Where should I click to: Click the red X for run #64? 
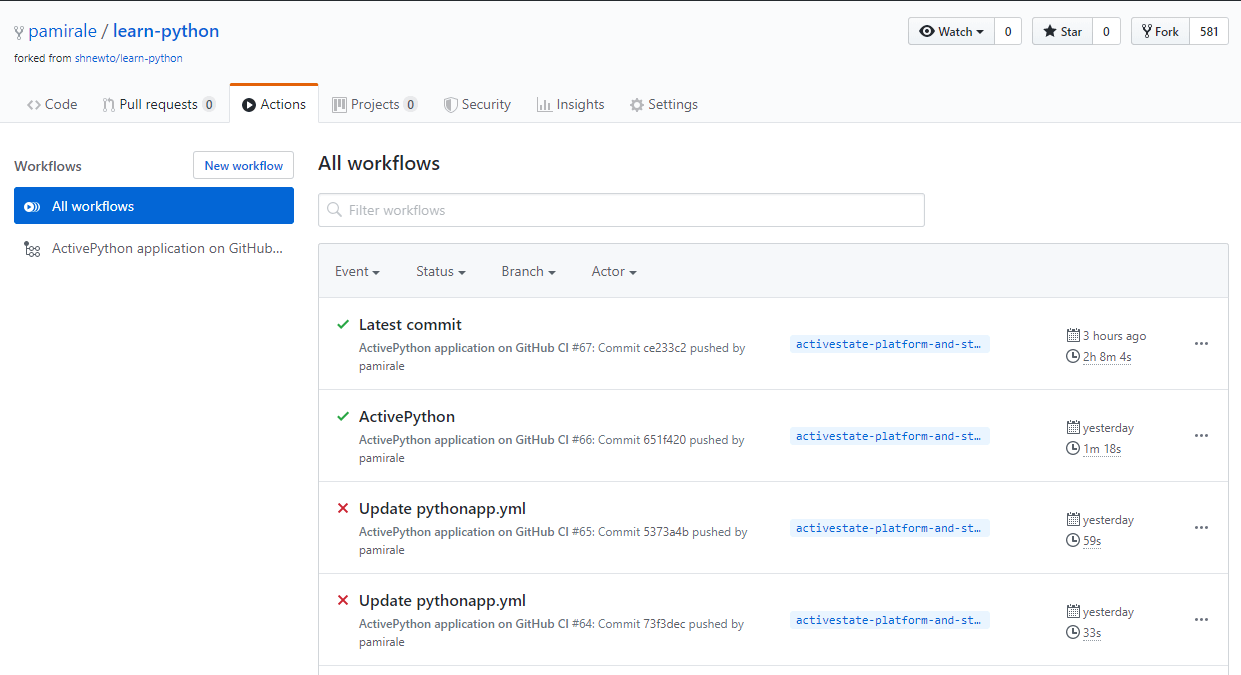coord(343,600)
